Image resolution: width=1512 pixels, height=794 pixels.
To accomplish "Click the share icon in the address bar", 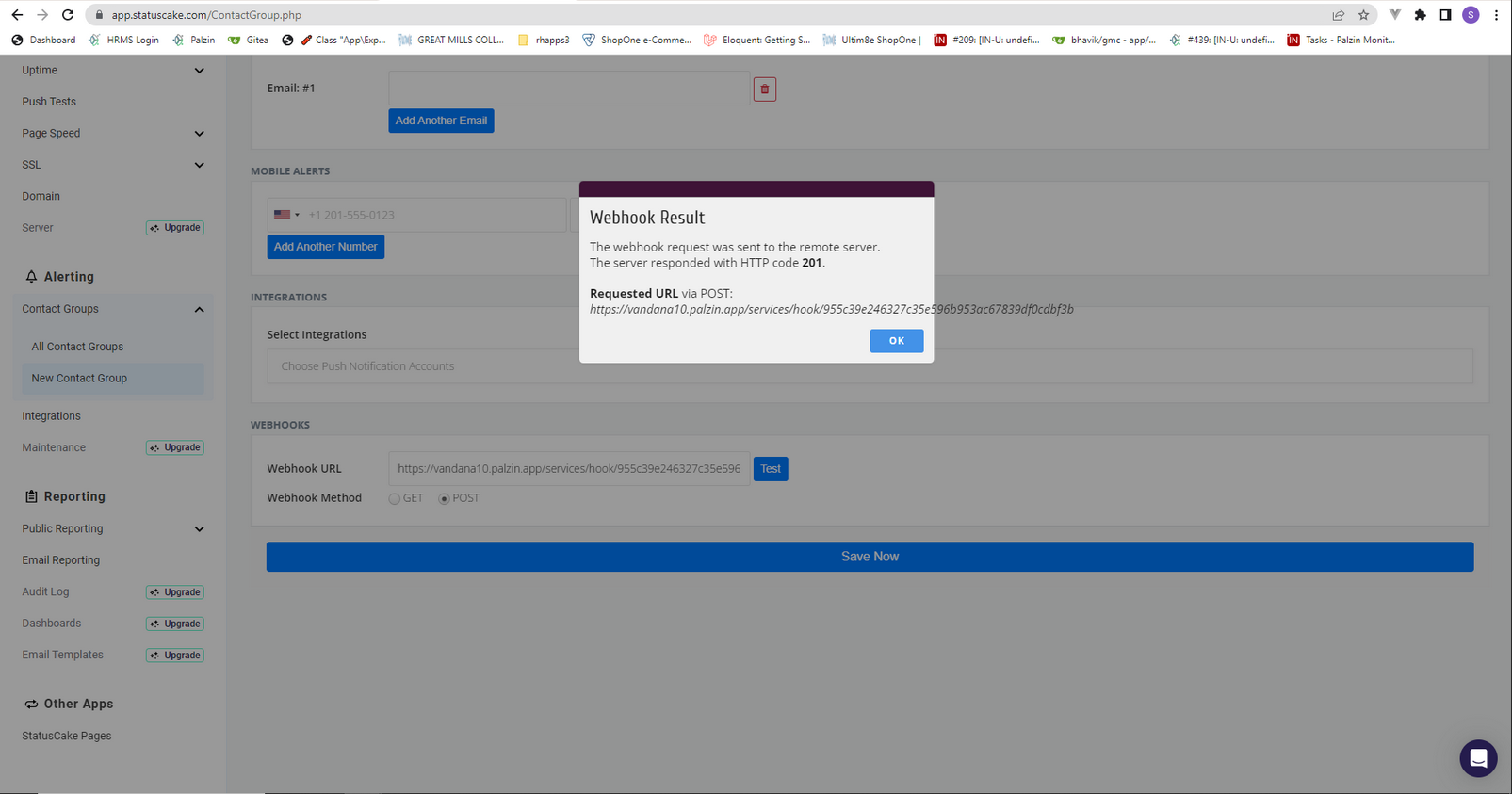I will pyautogui.click(x=1338, y=15).
